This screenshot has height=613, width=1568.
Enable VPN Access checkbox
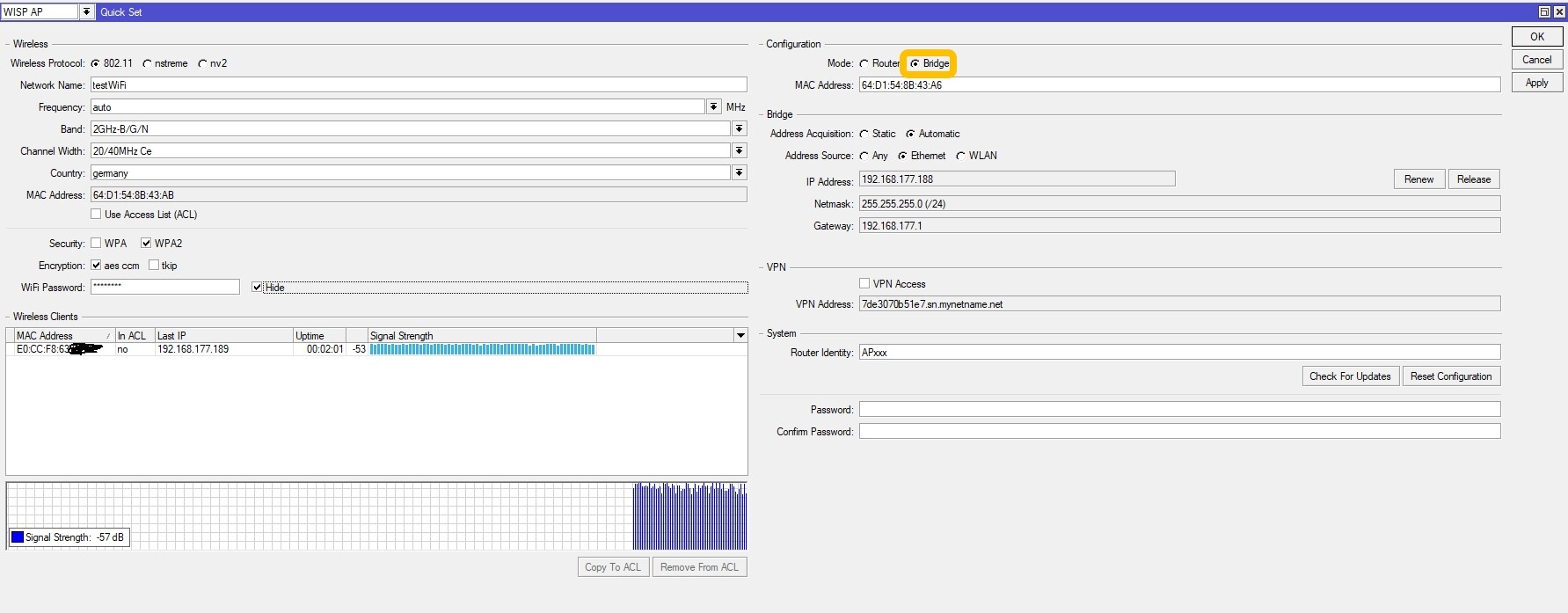point(864,283)
